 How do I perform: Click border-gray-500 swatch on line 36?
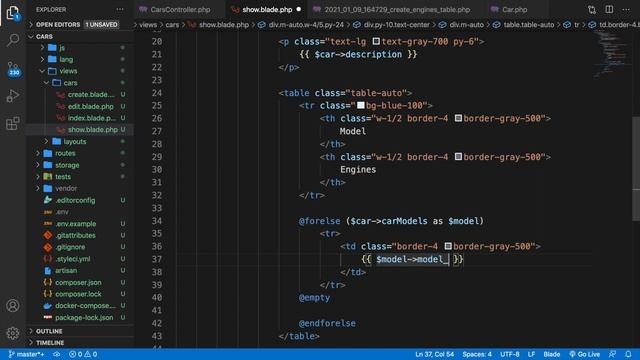(x=448, y=246)
